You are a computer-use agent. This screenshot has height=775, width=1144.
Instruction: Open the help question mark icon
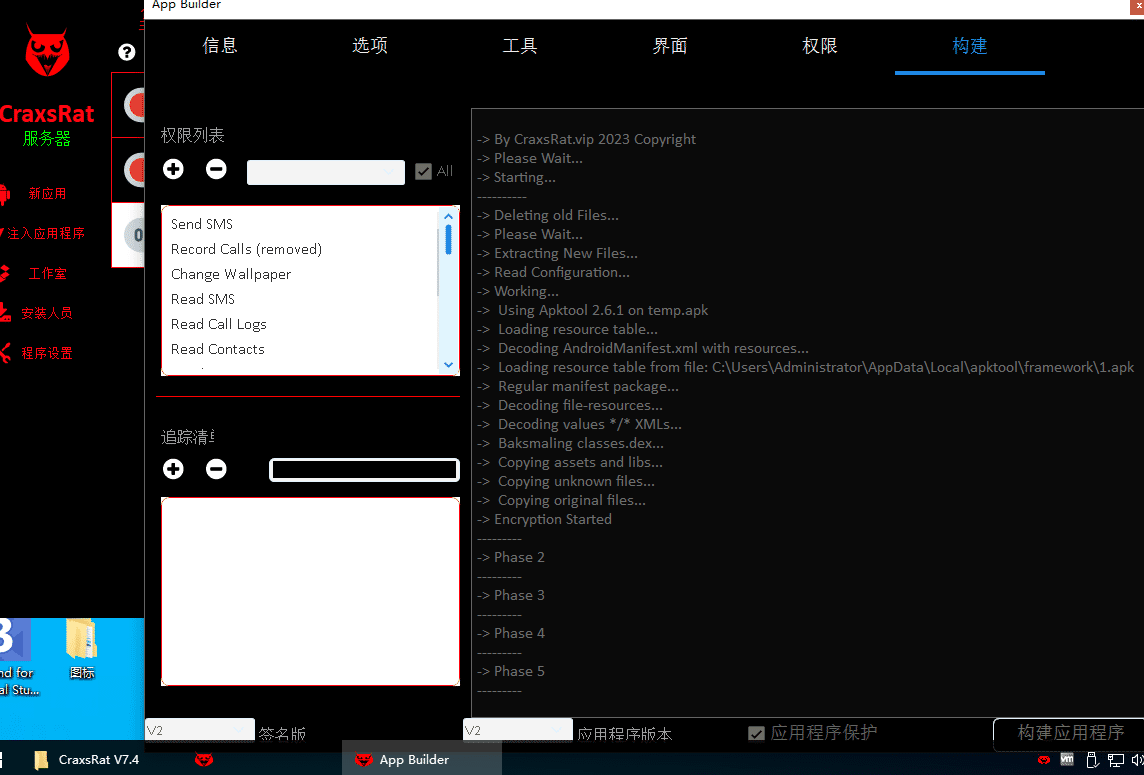tap(127, 52)
